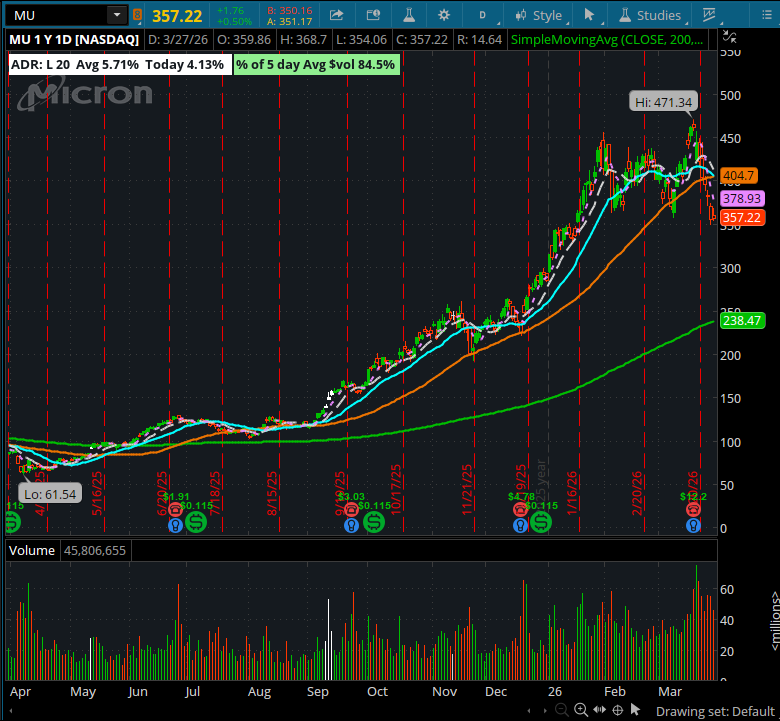Viewport: 780px width, 721px height.
Task: Click the H: 368.7 high value
Action: pos(303,39)
